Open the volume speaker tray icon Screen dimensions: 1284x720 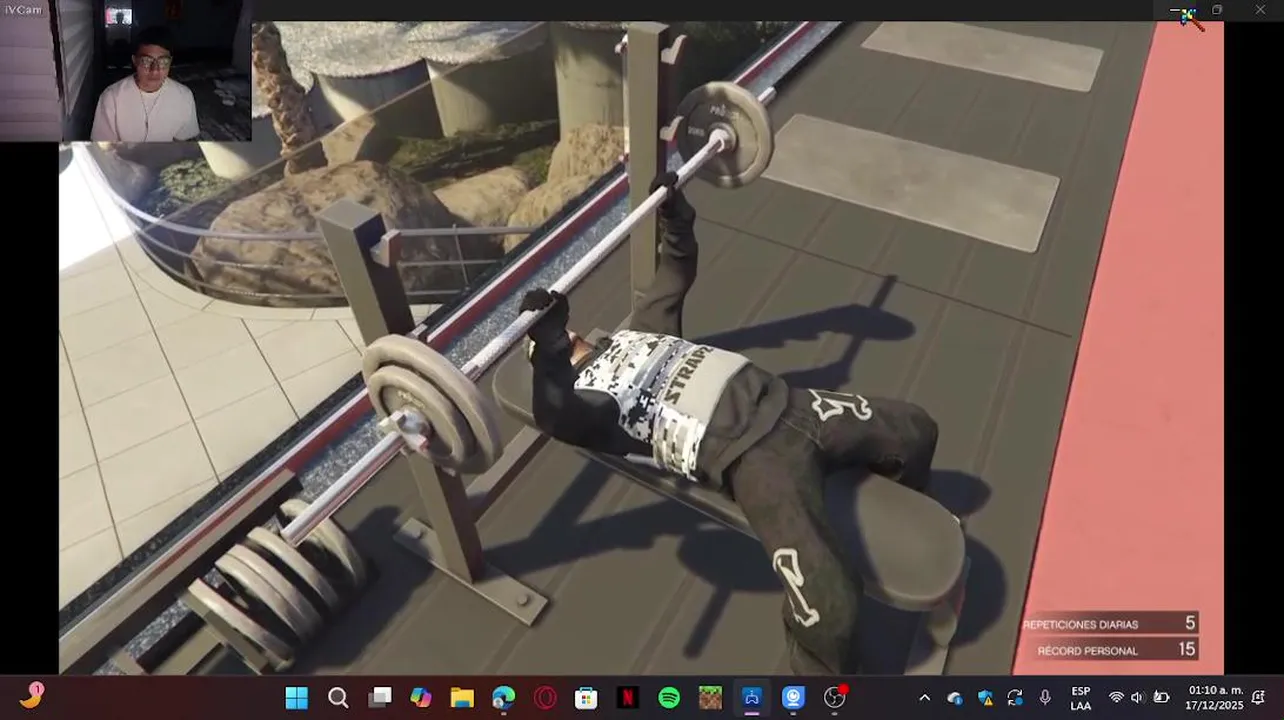pos(1137,698)
